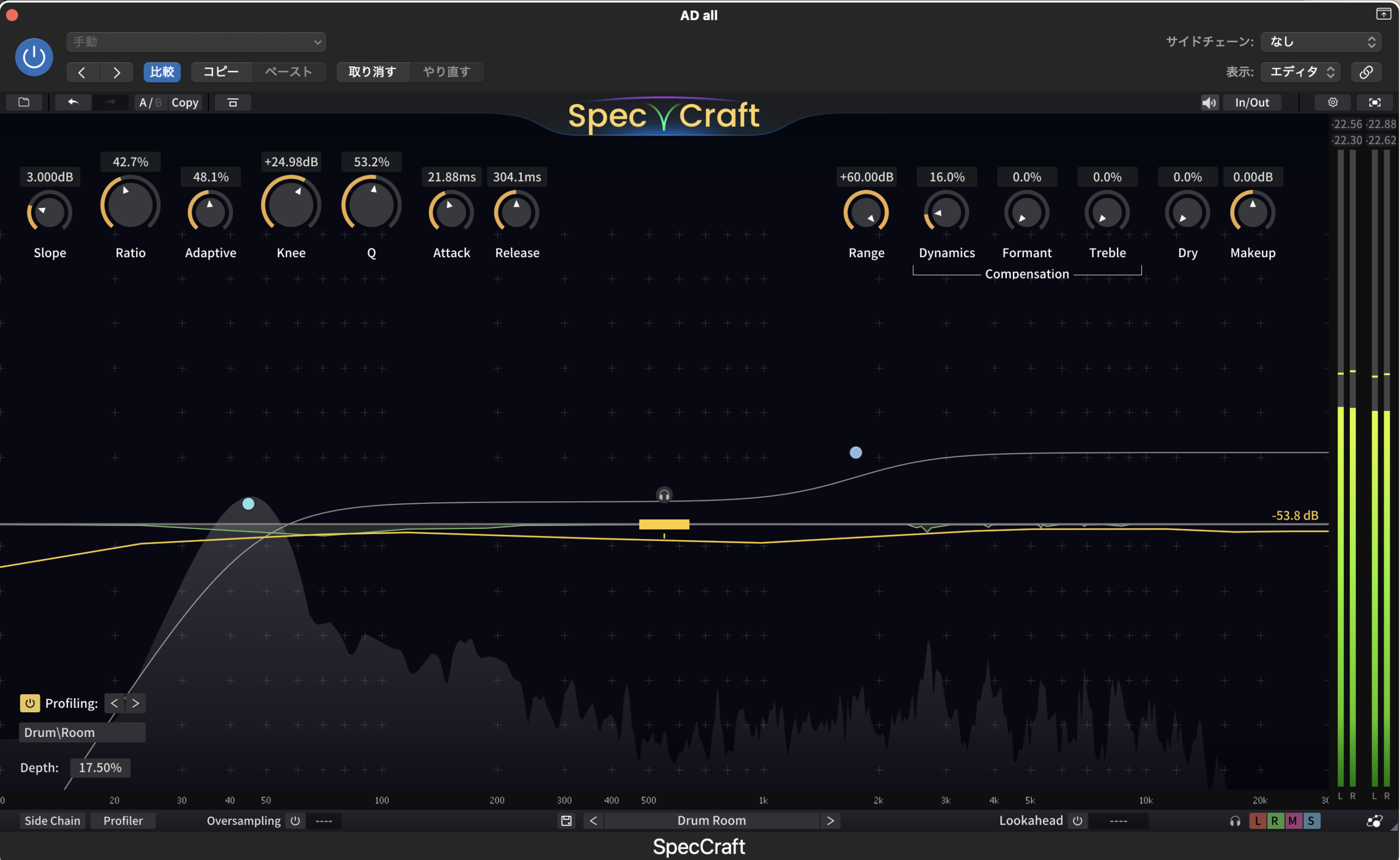Select next profile with Profiling right arrow
This screenshot has width=1400, height=860.
(135, 703)
